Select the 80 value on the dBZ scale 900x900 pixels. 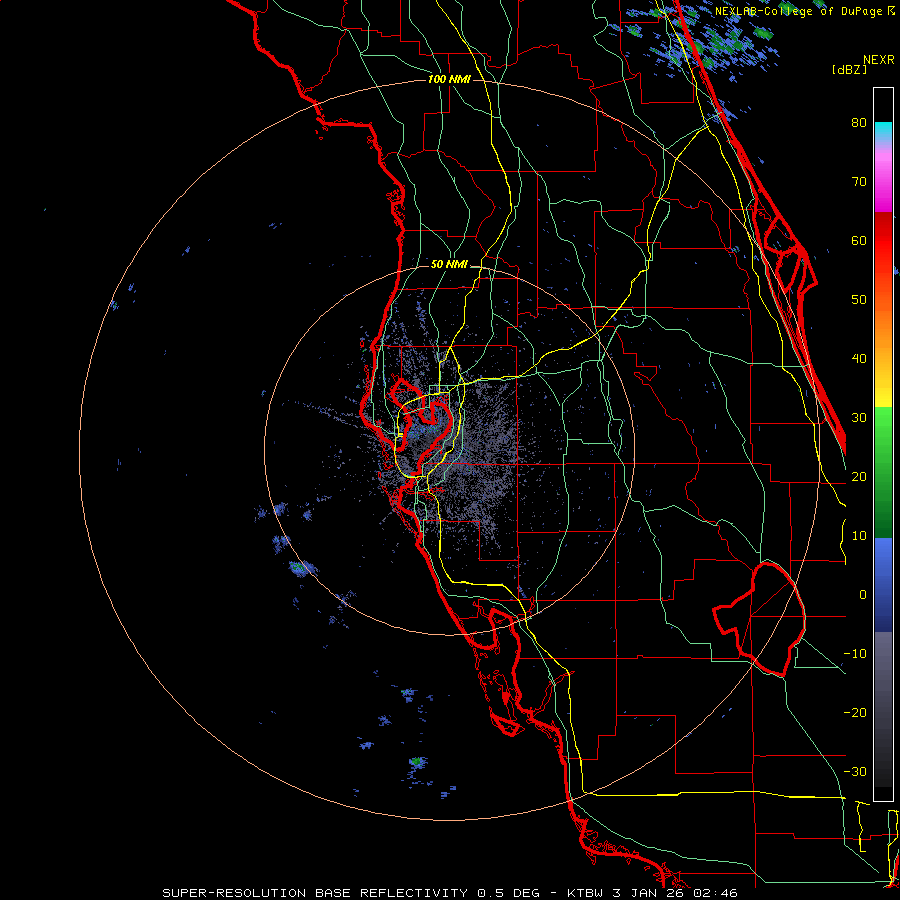[859, 123]
